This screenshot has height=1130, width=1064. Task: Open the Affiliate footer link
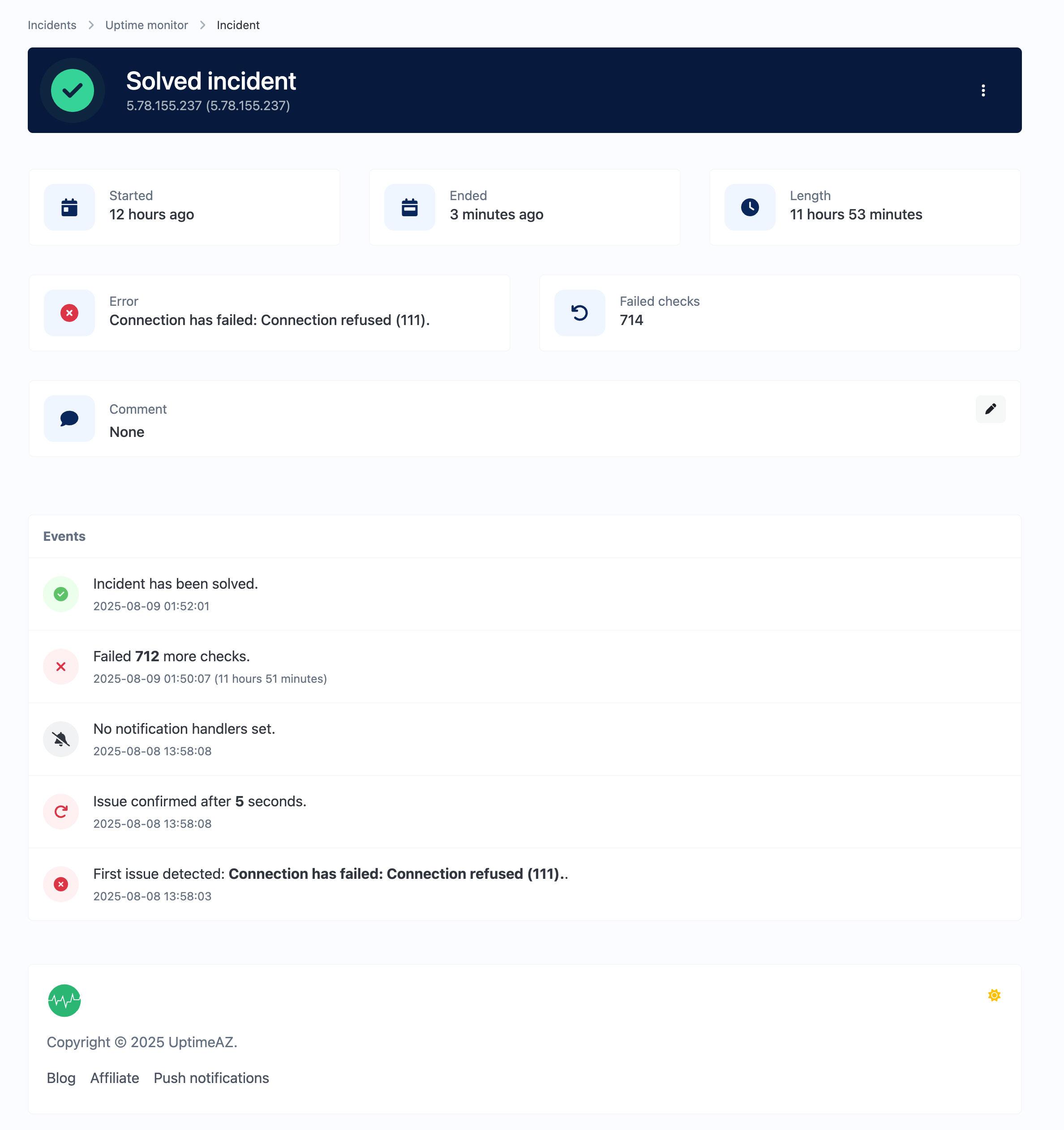click(x=114, y=1078)
